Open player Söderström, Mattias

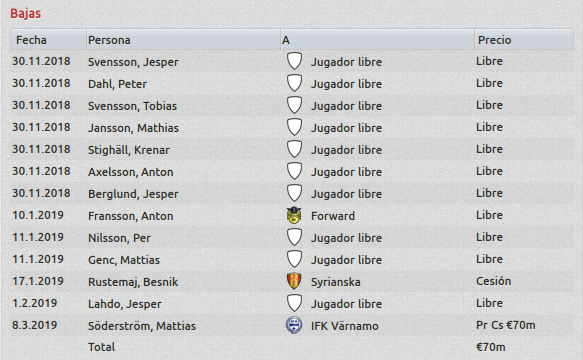point(142,326)
